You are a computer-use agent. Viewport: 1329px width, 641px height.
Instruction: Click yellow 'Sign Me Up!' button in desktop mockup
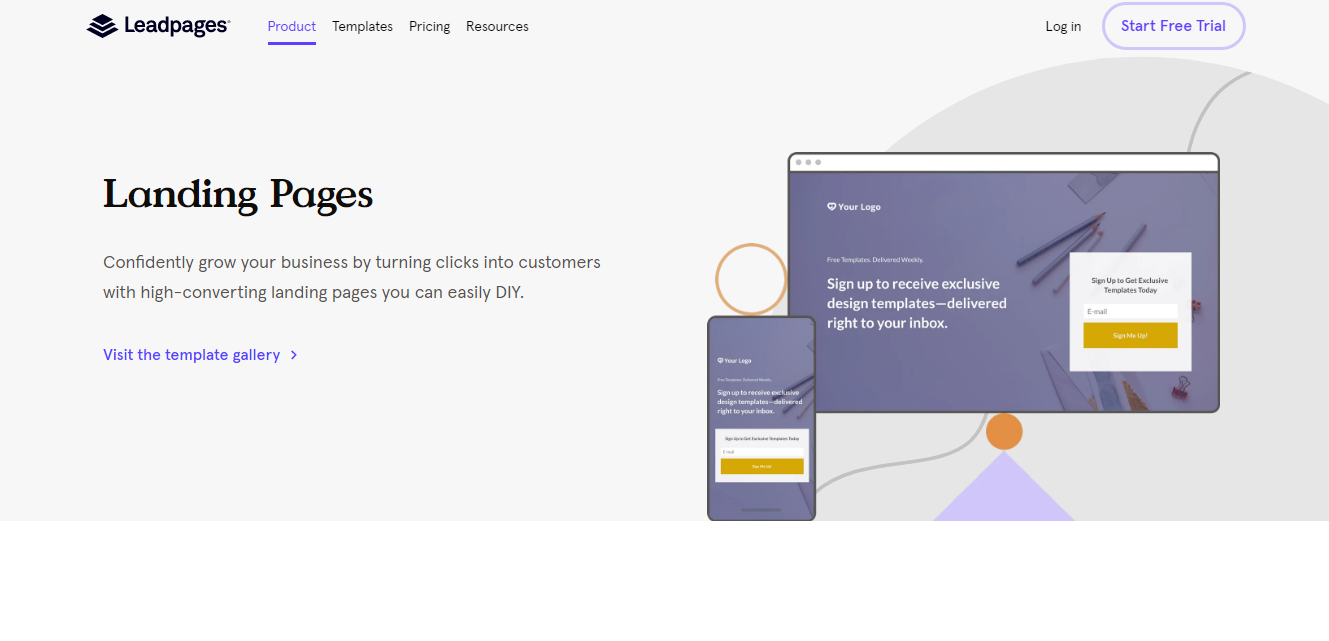pyautogui.click(x=1130, y=336)
